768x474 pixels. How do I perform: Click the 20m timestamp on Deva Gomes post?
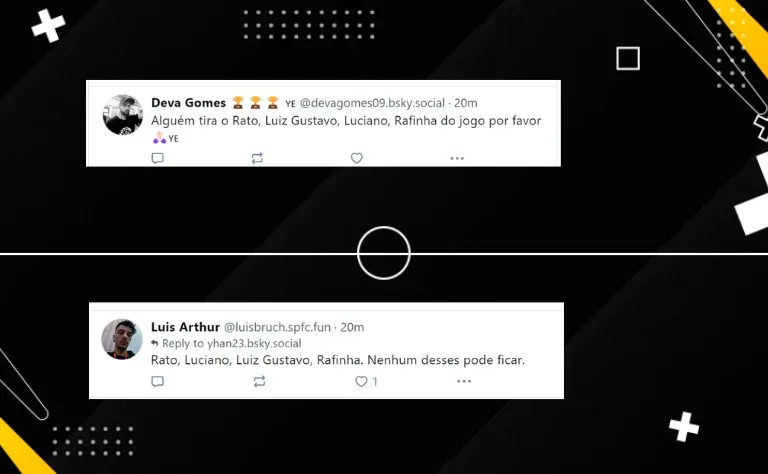coord(465,103)
